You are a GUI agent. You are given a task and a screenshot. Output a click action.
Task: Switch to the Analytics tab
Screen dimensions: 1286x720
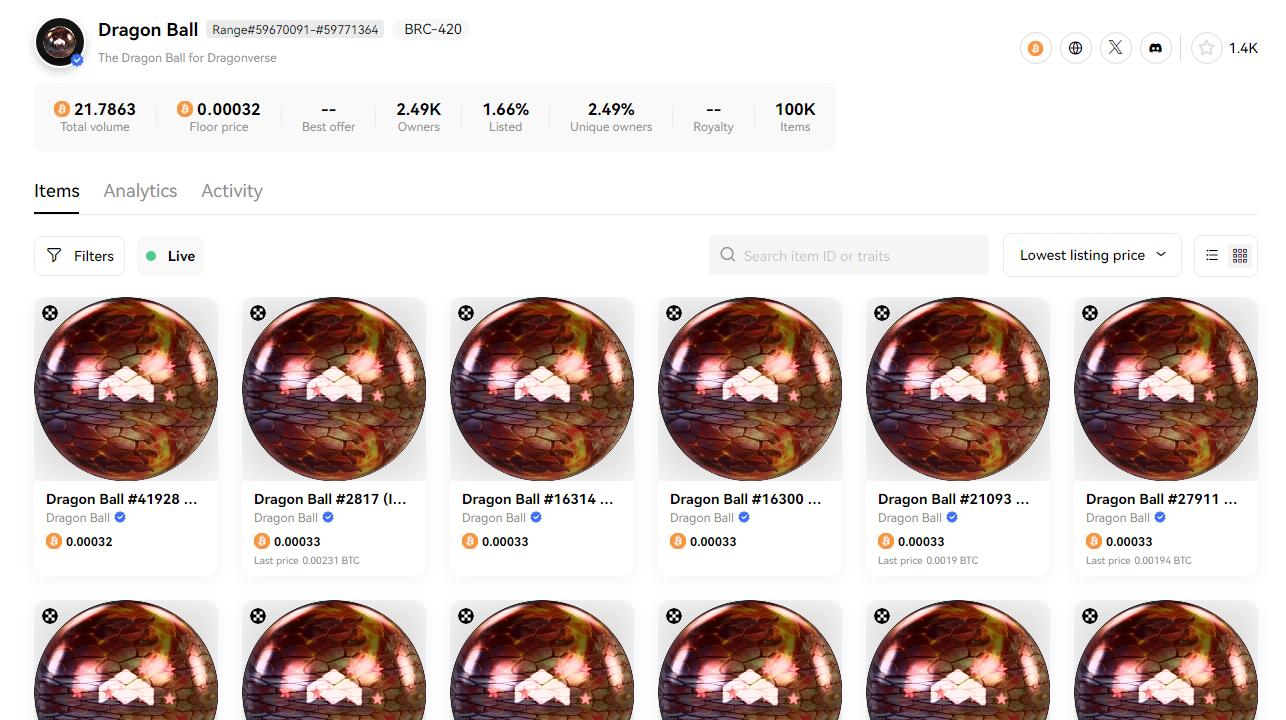(x=140, y=191)
